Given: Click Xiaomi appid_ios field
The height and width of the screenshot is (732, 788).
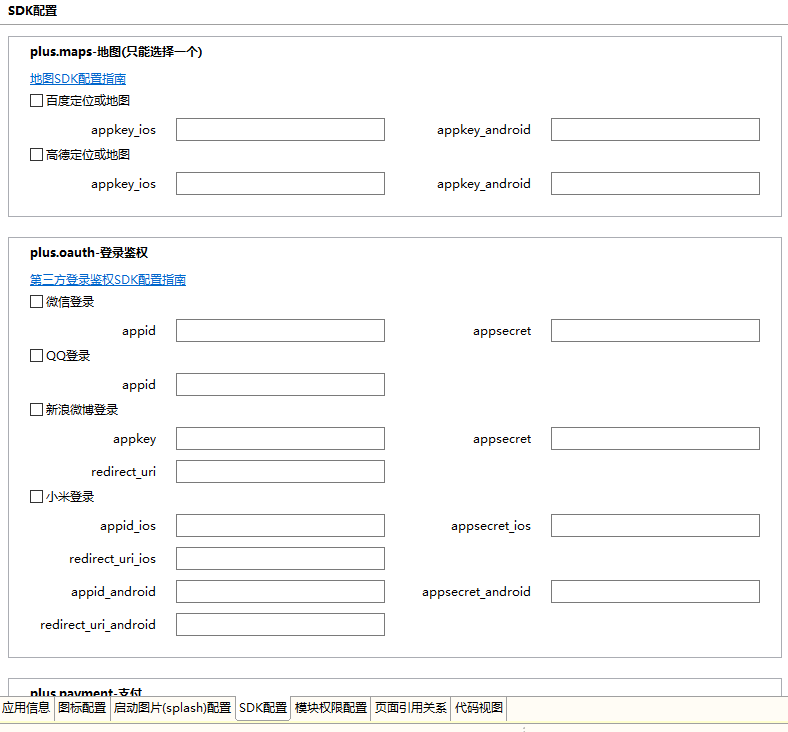Looking at the screenshot, I should pyautogui.click(x=280, y=526).
